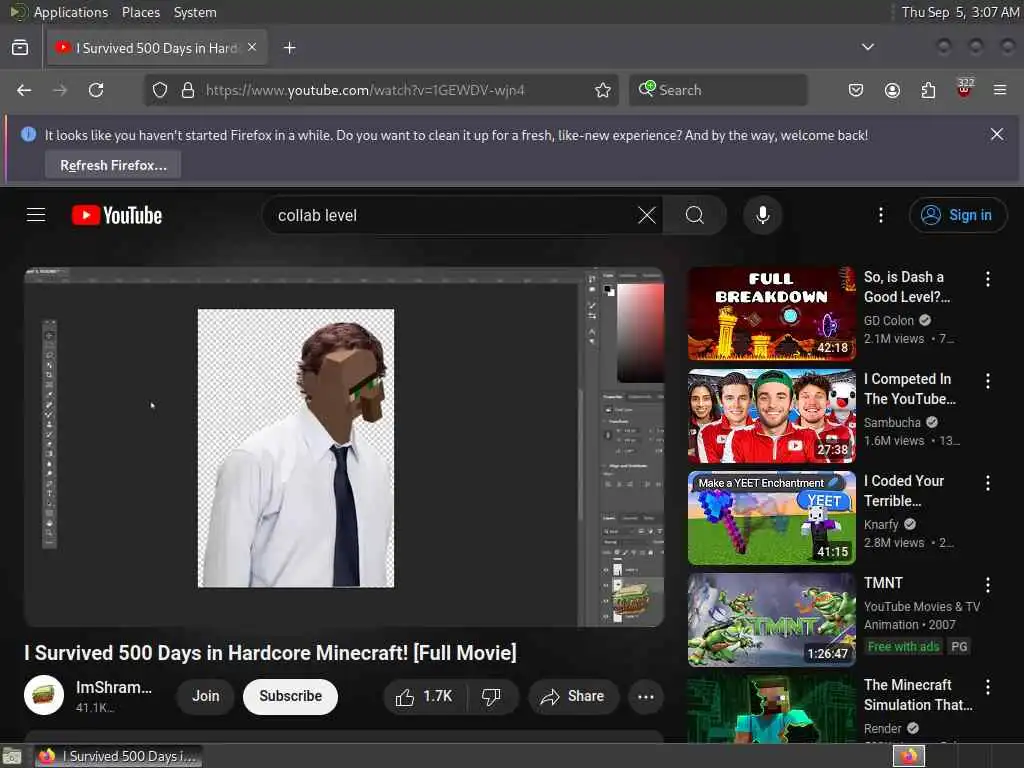
Task: Click Refresh Firefox… button
Action: (113, 165)
